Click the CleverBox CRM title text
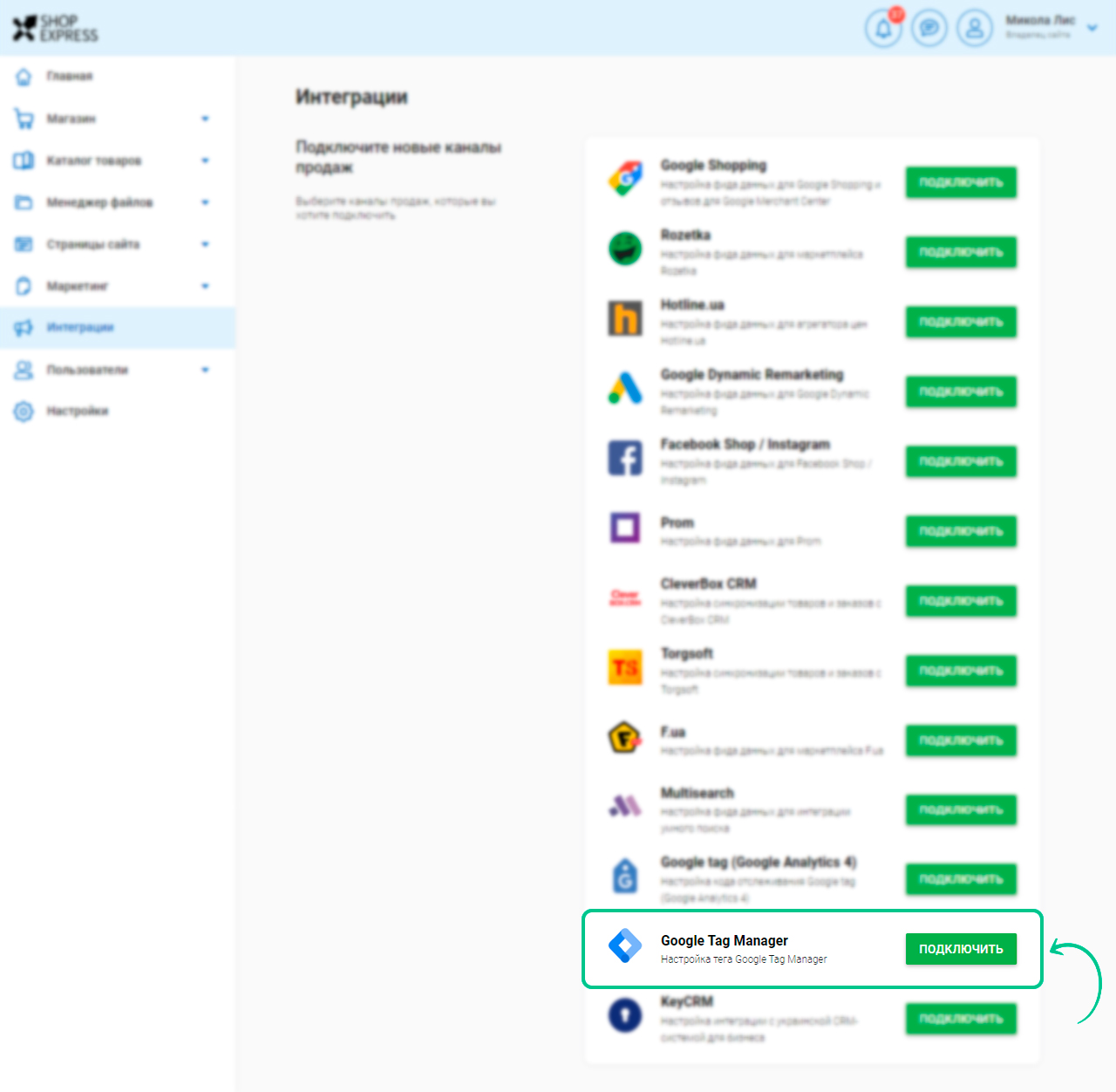Image resolution: width=1116 pixels, height=1092 pixels. (709, 584)
